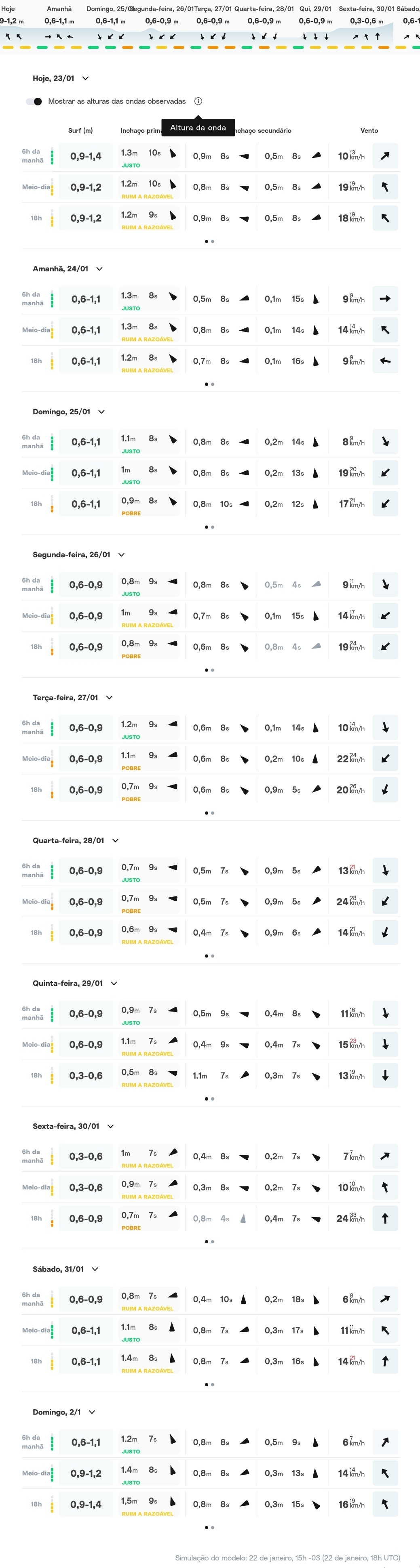Click the info icon beside observed wave heights

198,102
